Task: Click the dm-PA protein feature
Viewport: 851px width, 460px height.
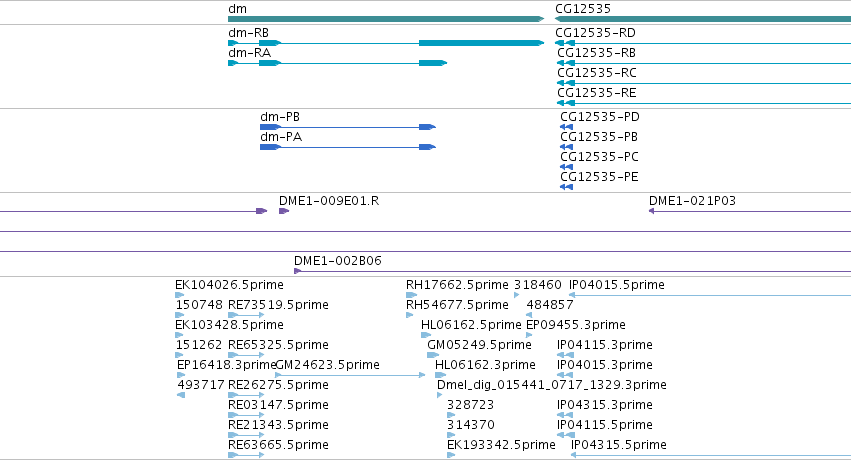Action: click(x=348, y=147)
